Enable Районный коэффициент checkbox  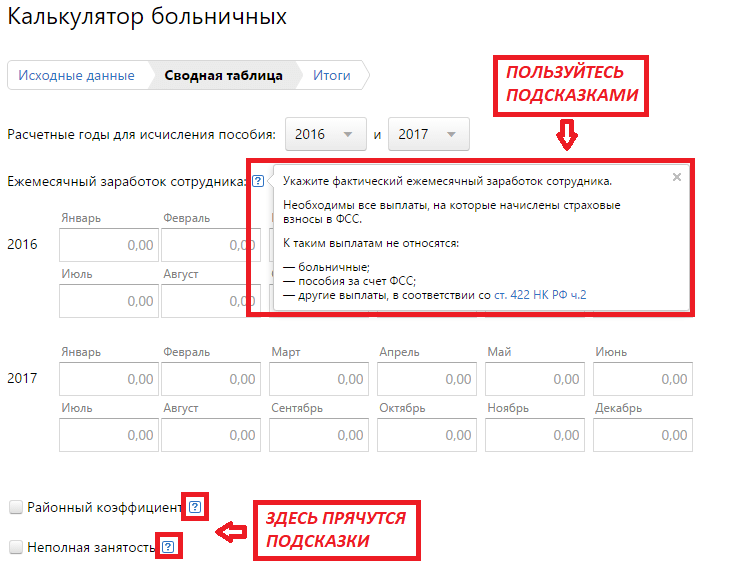16,507
